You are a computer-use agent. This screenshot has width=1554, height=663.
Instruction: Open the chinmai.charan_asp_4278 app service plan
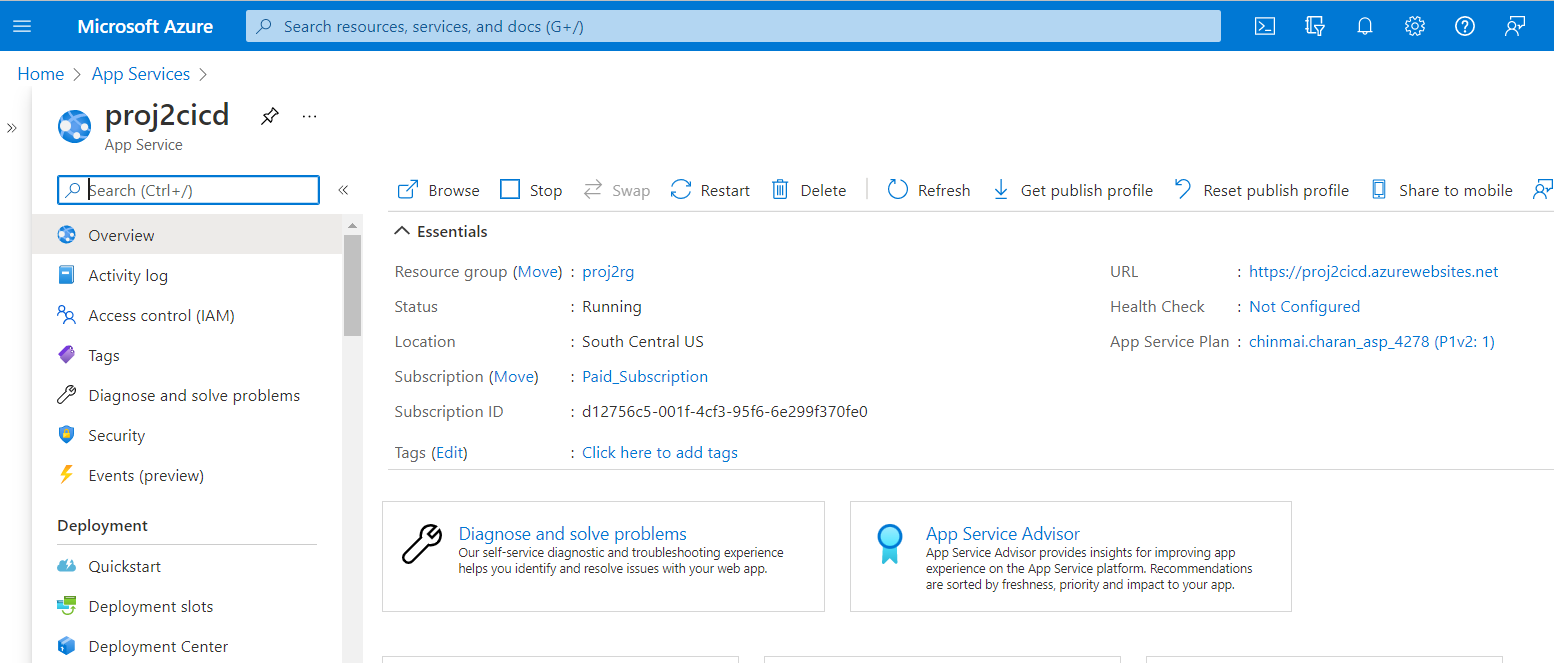pyautogui.click(x=1372, y=341)
